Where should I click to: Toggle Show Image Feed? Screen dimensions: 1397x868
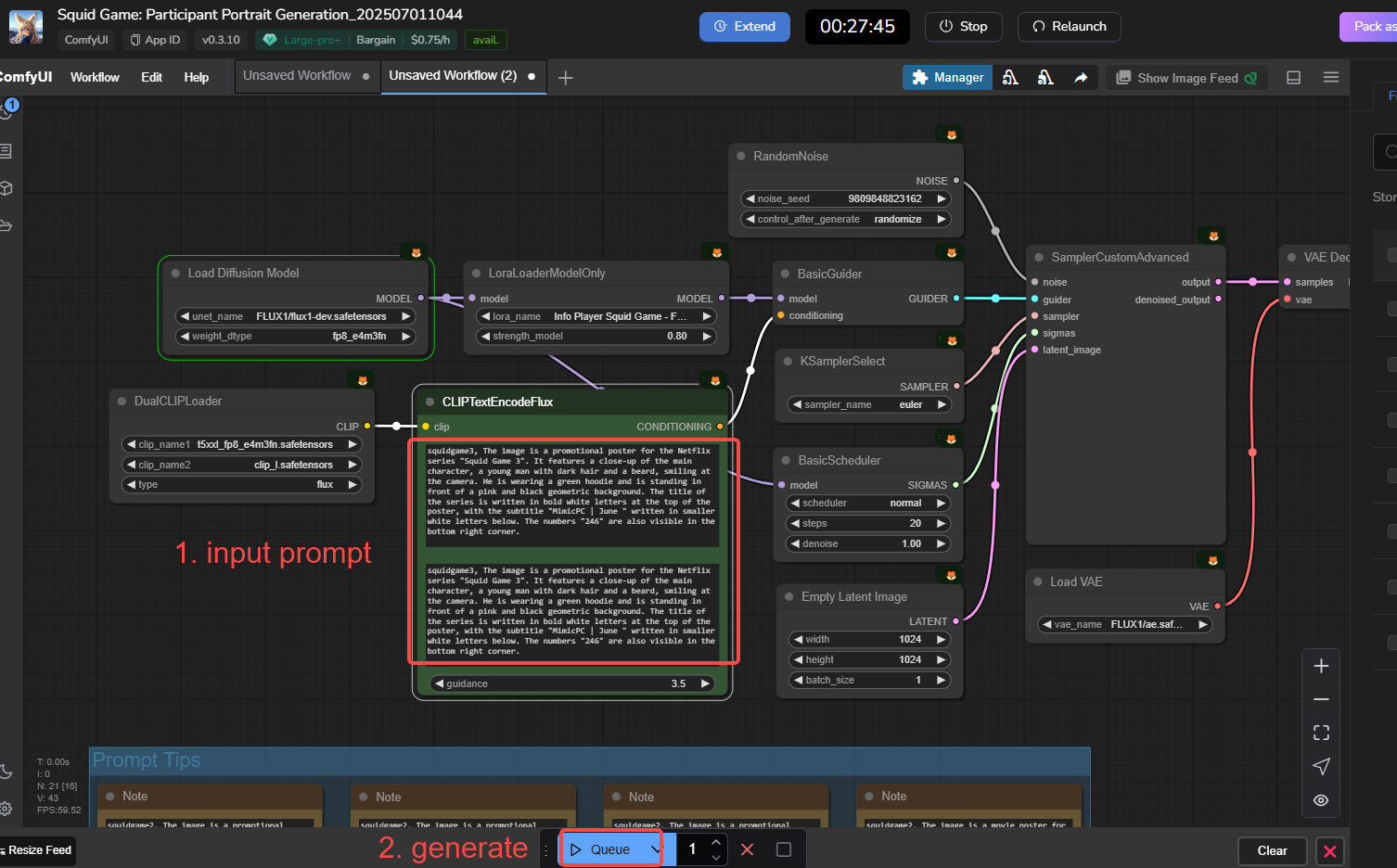point(1186,78)
